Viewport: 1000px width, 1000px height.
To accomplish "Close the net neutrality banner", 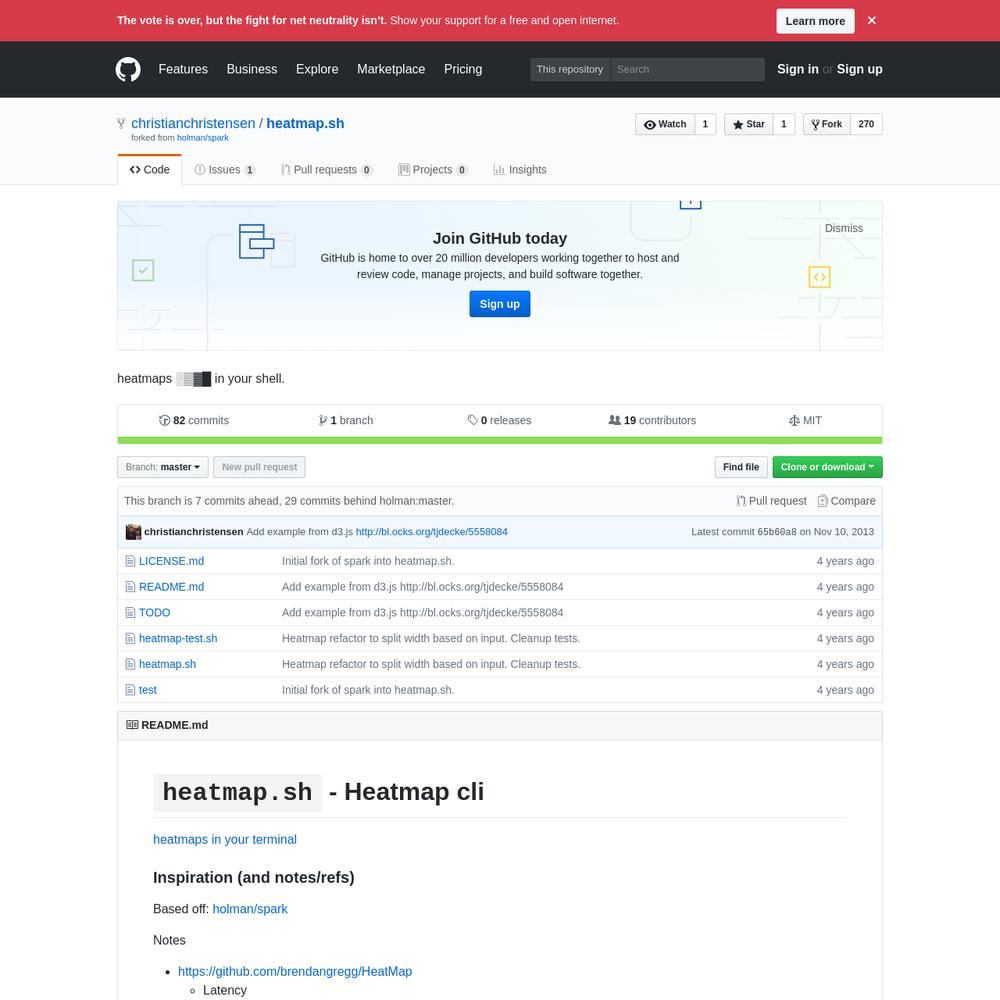I will pos(871,20).
